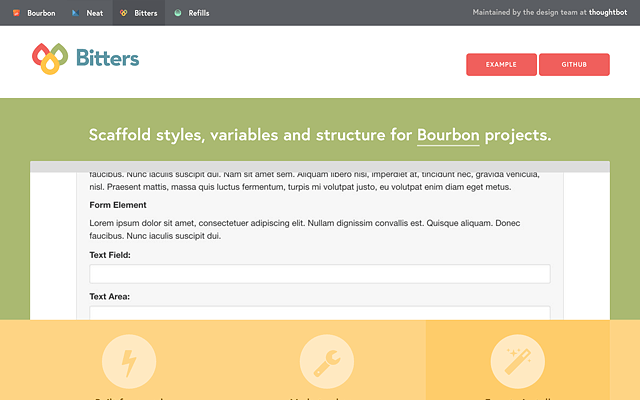
Task: Click the EXAMPLE button
Action: coord(501,64)
